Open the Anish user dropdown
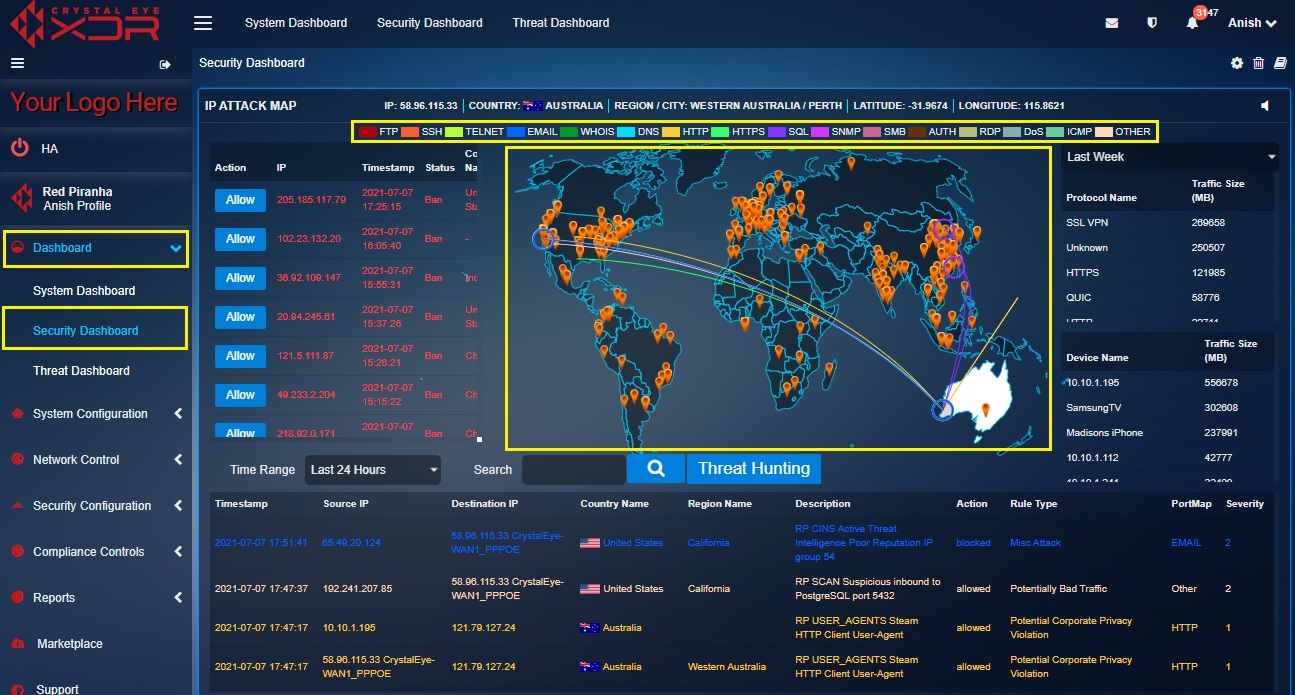The height and width of the screenshot is (695, 1295). coord(1252,23)
